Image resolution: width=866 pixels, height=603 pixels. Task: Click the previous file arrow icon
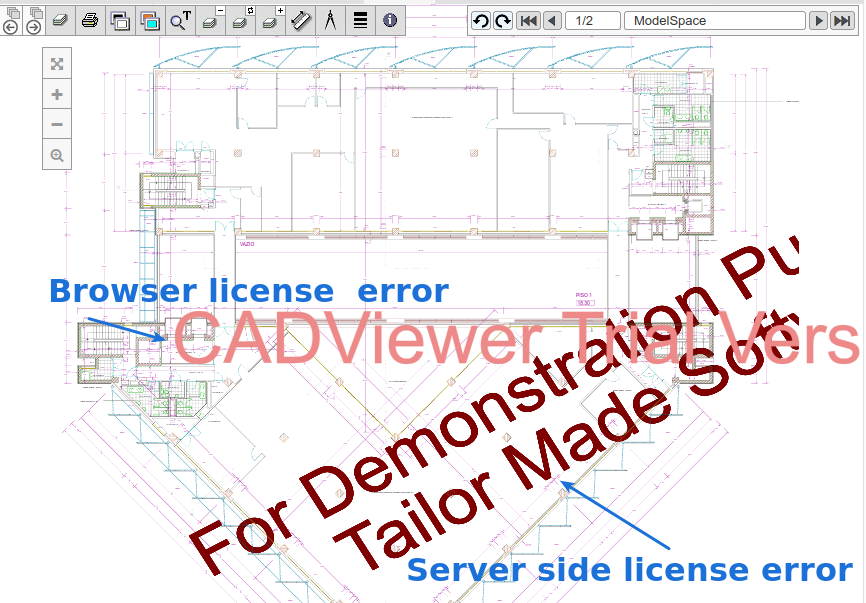coord(11,20)
